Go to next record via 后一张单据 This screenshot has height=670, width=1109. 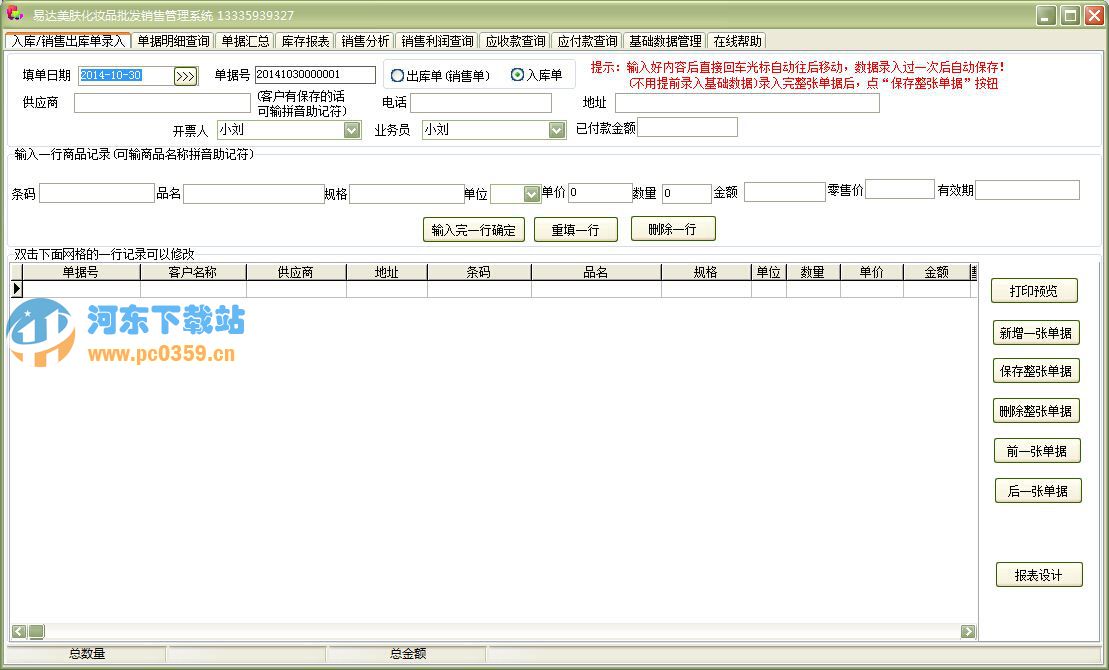click(x=1036, y=490)
